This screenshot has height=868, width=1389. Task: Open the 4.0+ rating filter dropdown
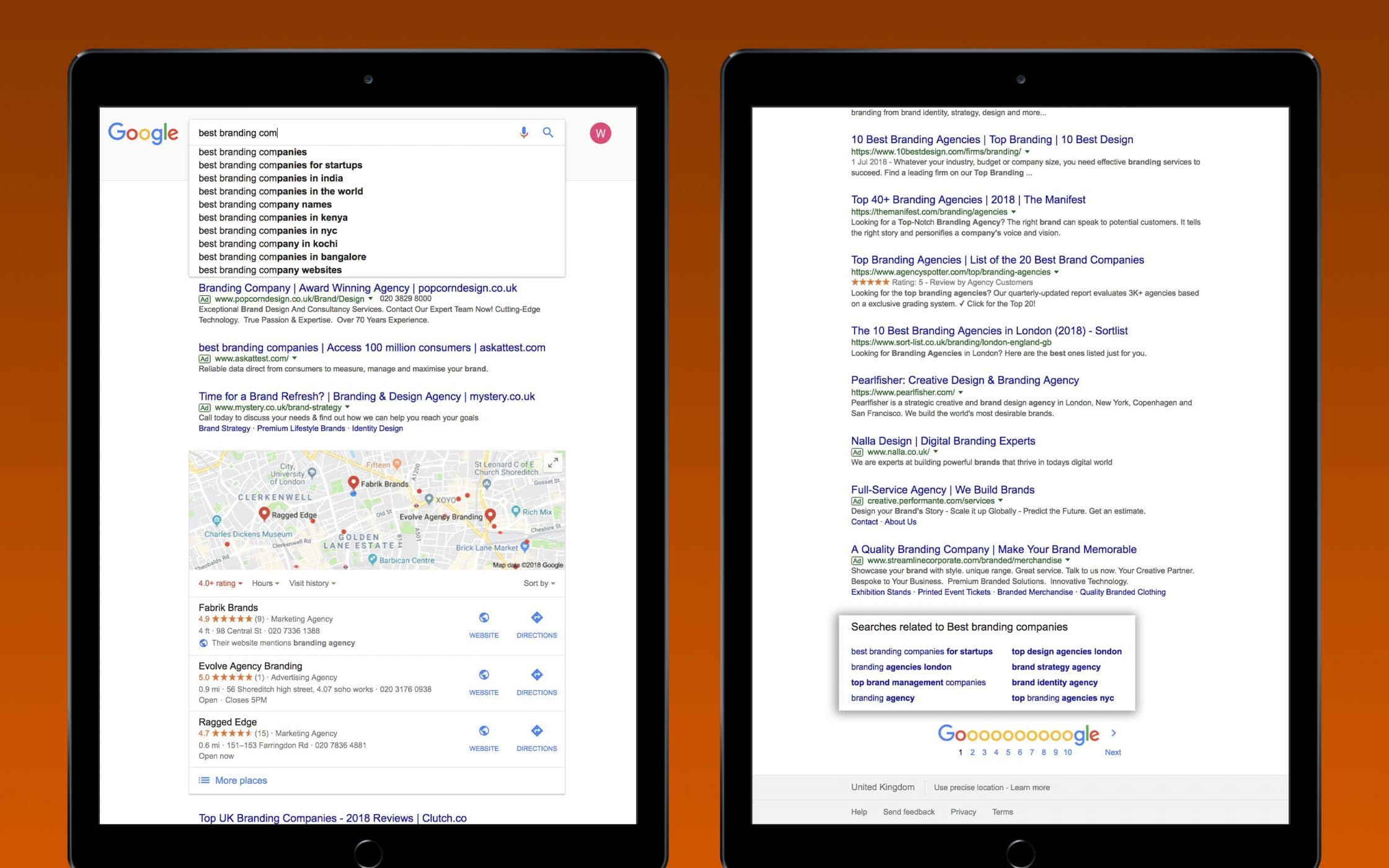click(x=220, y=583)
